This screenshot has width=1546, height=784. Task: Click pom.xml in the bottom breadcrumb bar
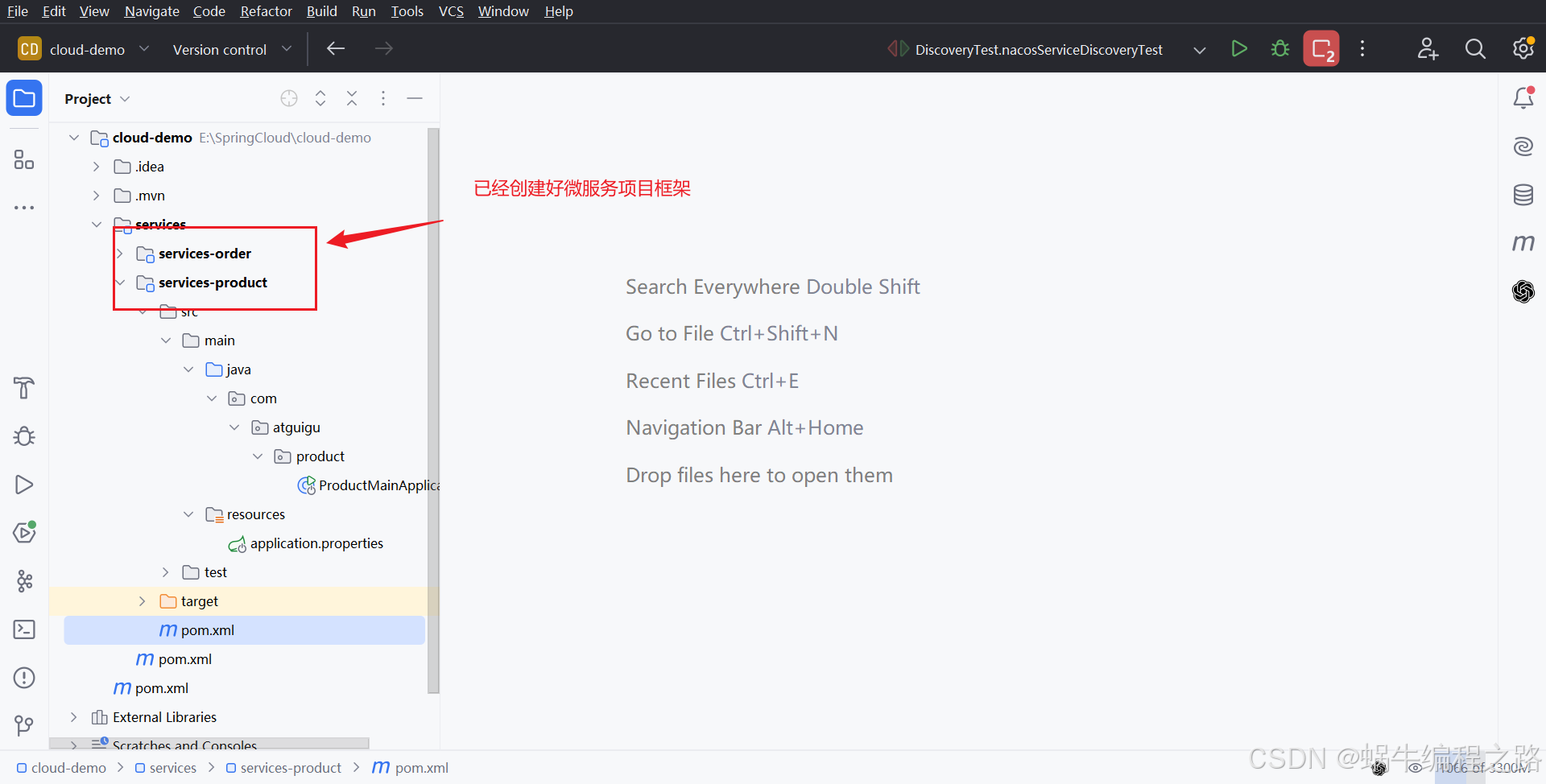click(x=411, y=768)
